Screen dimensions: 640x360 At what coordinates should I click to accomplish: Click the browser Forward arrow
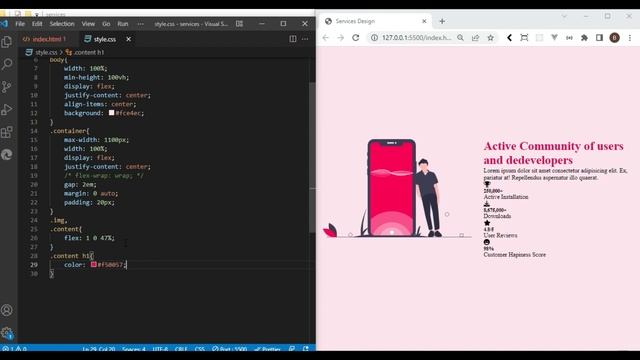(x=340, y=38)
